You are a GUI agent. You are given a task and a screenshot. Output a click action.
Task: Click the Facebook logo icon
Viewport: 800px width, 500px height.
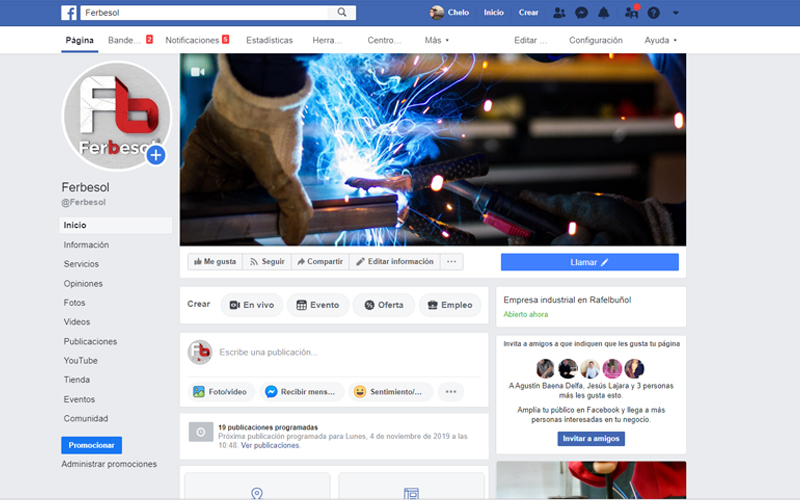point(69,13)
